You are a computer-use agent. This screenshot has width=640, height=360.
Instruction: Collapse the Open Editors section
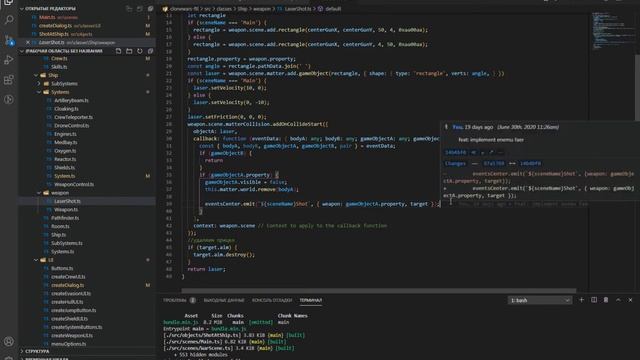click(x=22, y=9)
